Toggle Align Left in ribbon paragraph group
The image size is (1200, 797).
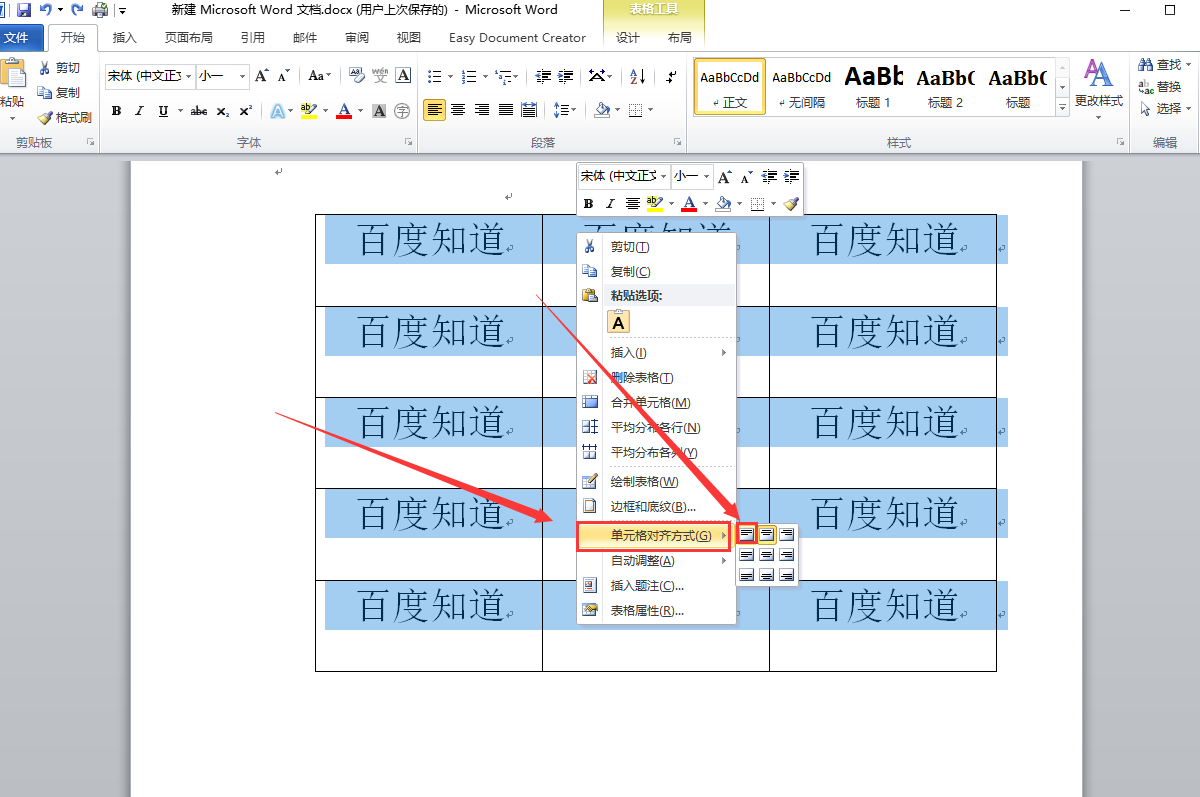(434, 110)
